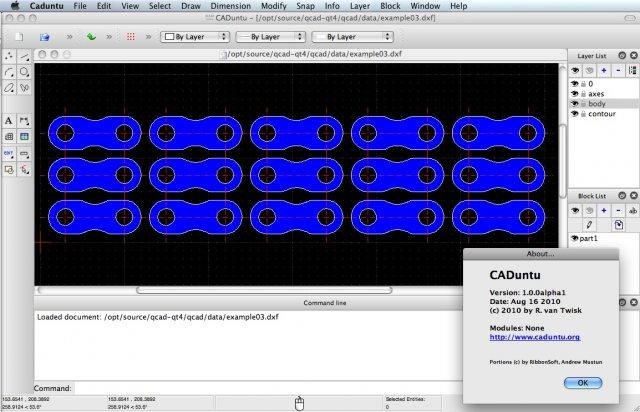Open the Info measuring tools in toolbox
640x412 pixels.
(x=24, y=154)
